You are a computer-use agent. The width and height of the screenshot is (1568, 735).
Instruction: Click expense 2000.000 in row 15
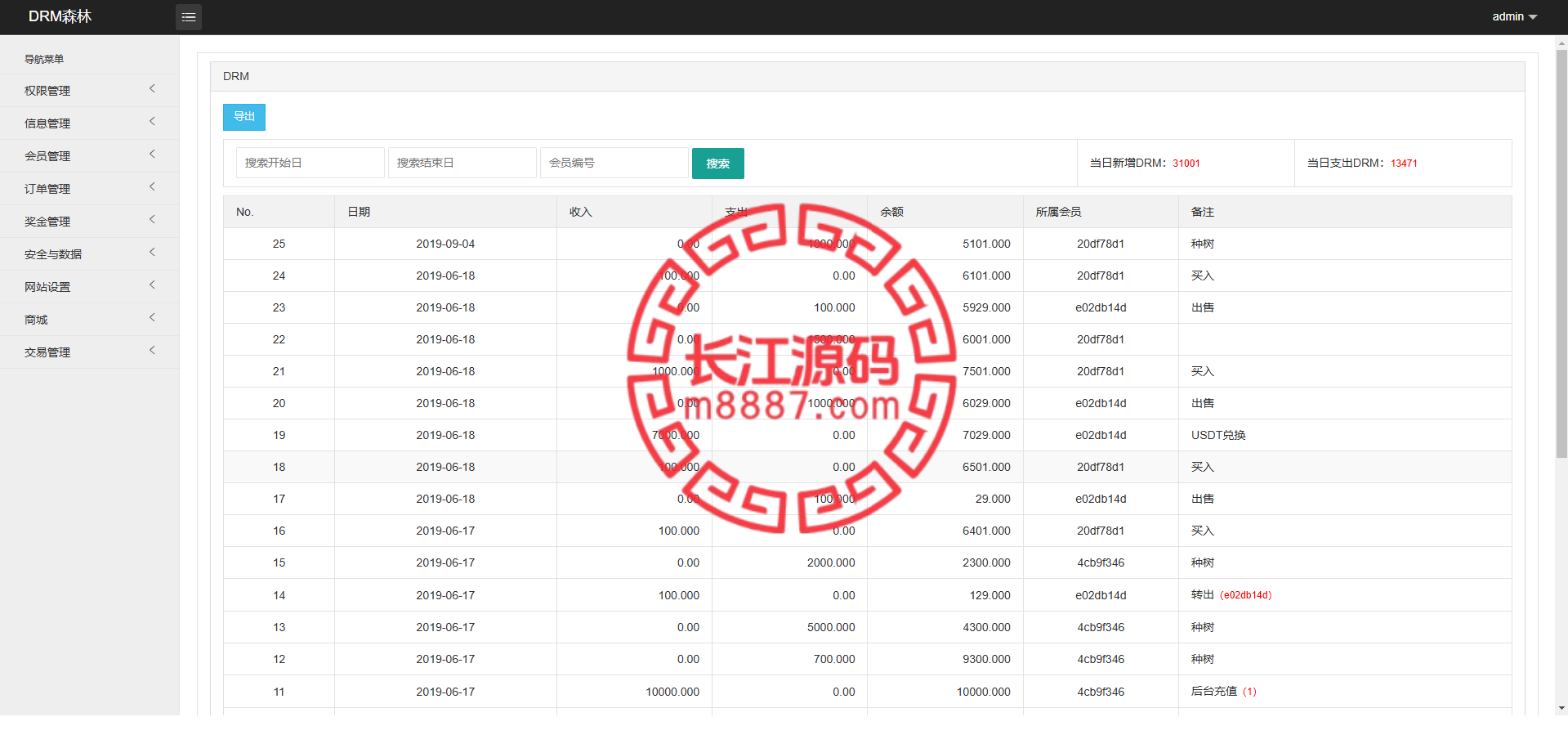[x=831, y=562]
